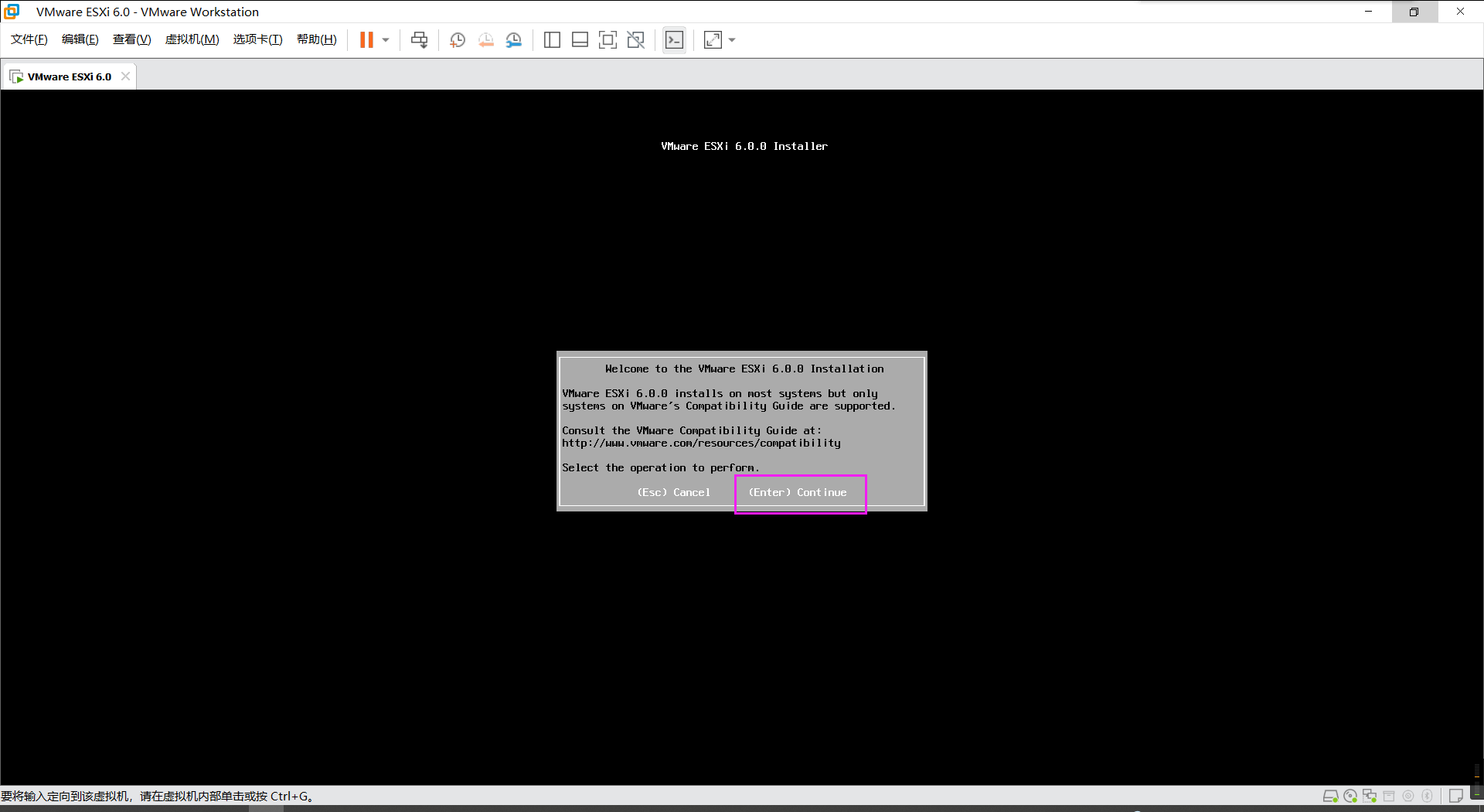Open the 选项卡(T) menu
Screen dimensions: 1484x812
coord(258,39)
